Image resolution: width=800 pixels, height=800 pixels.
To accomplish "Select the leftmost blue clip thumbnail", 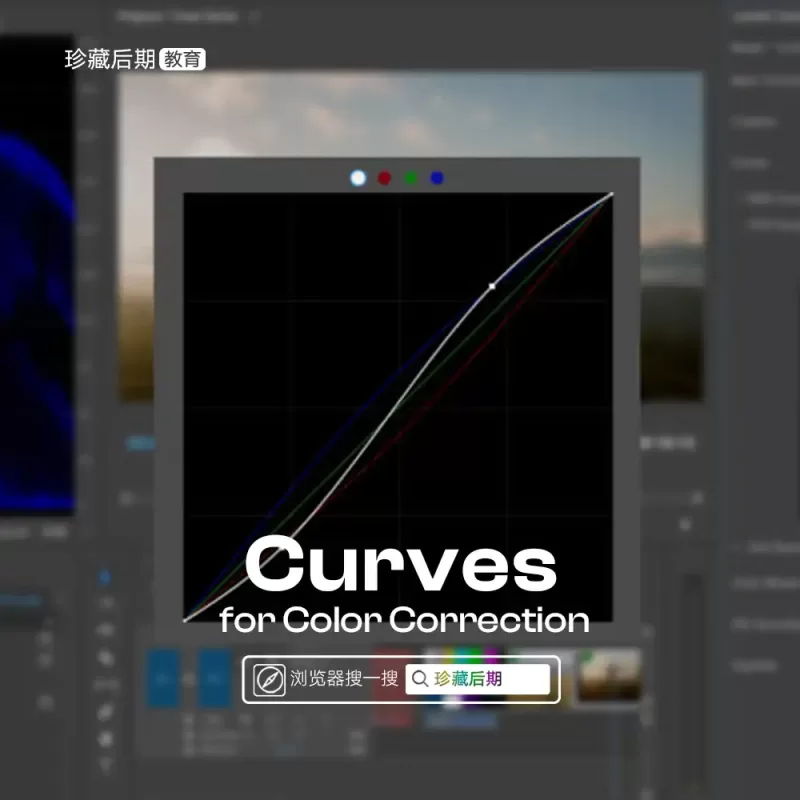I will coord(164,678).
